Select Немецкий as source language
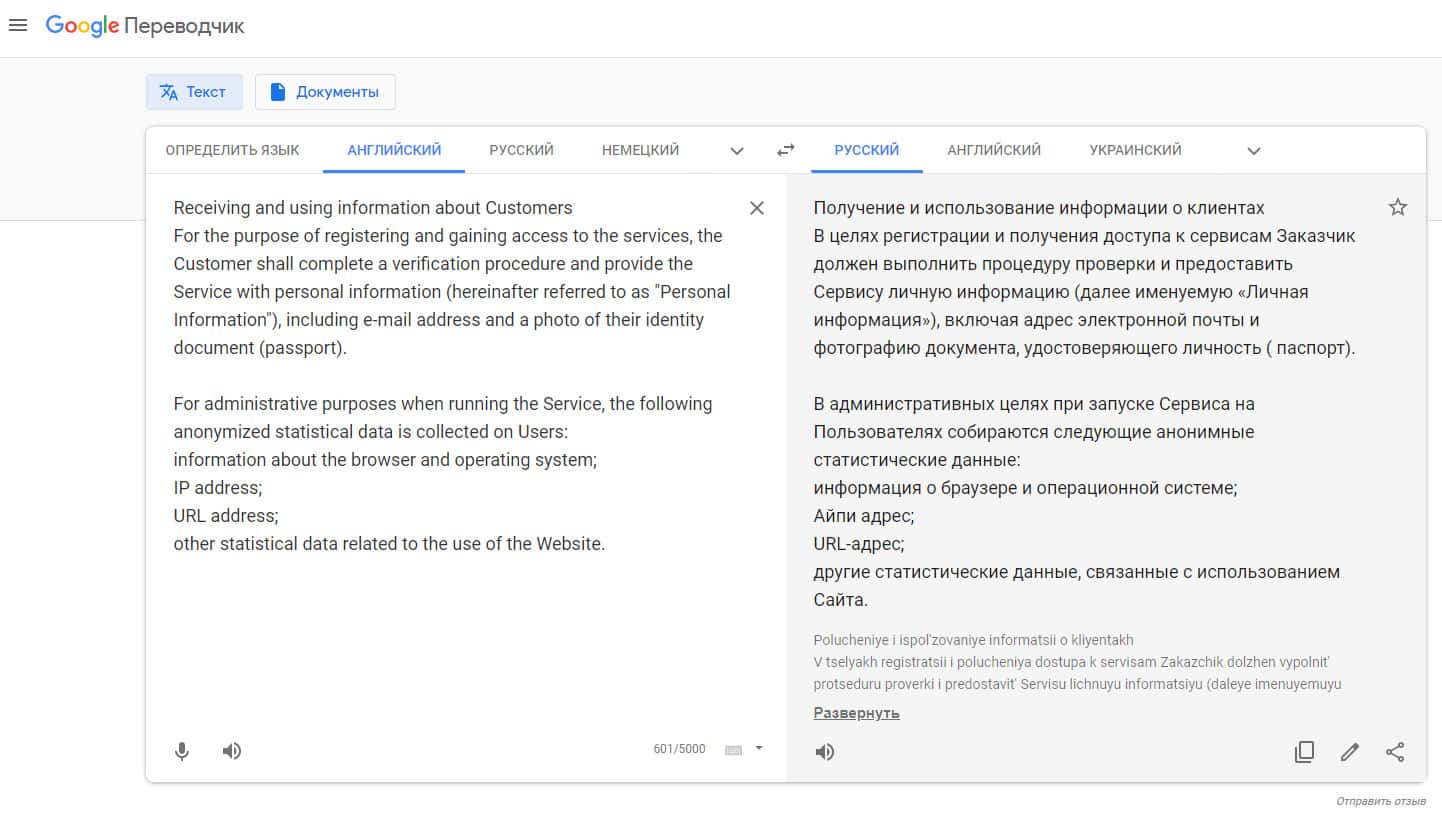Screen dimensions: 1442x814 tap(640, 150)
